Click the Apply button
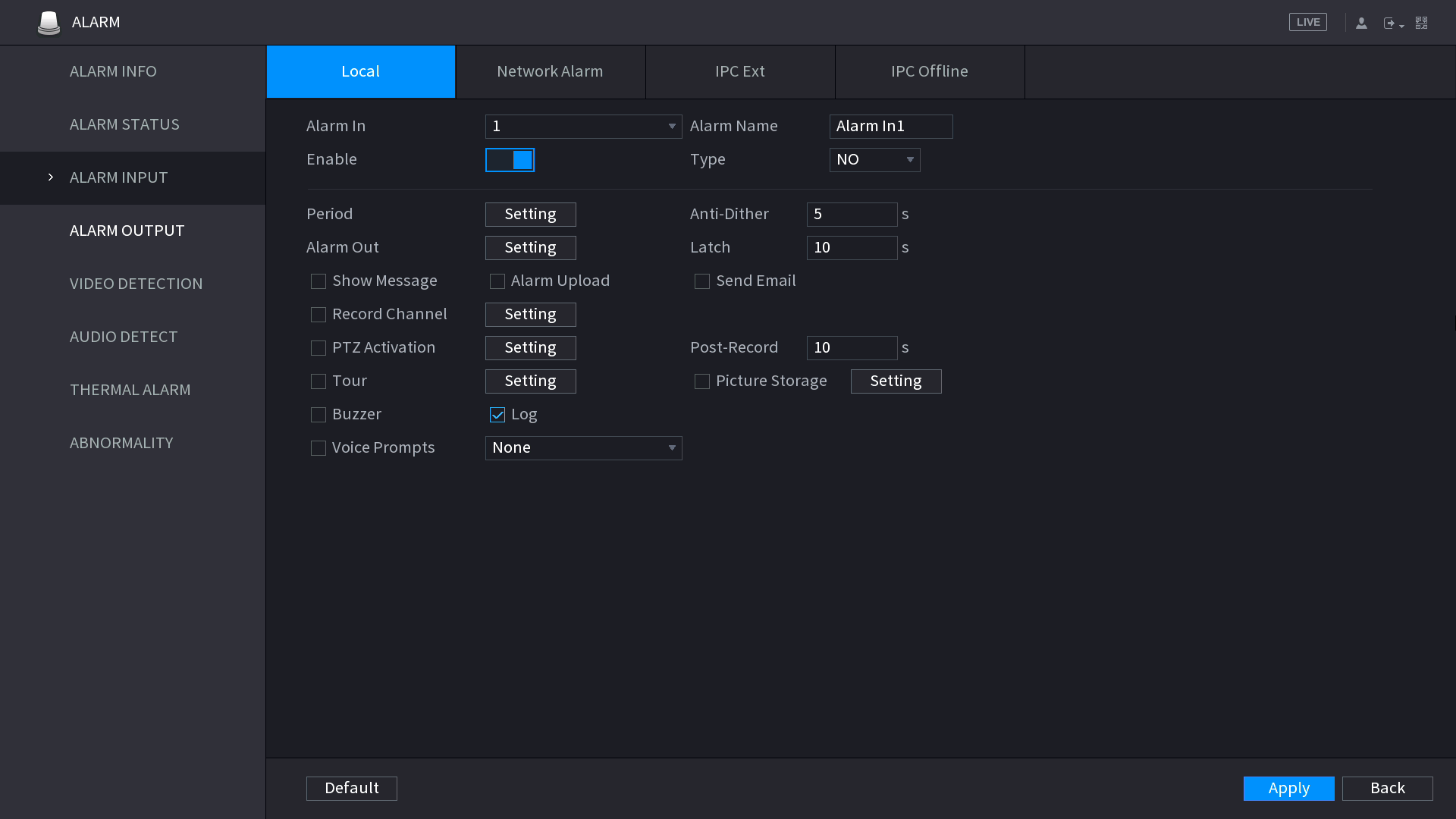The width and height of the screenshot is (1456, 819). [x=1288, y=788]
